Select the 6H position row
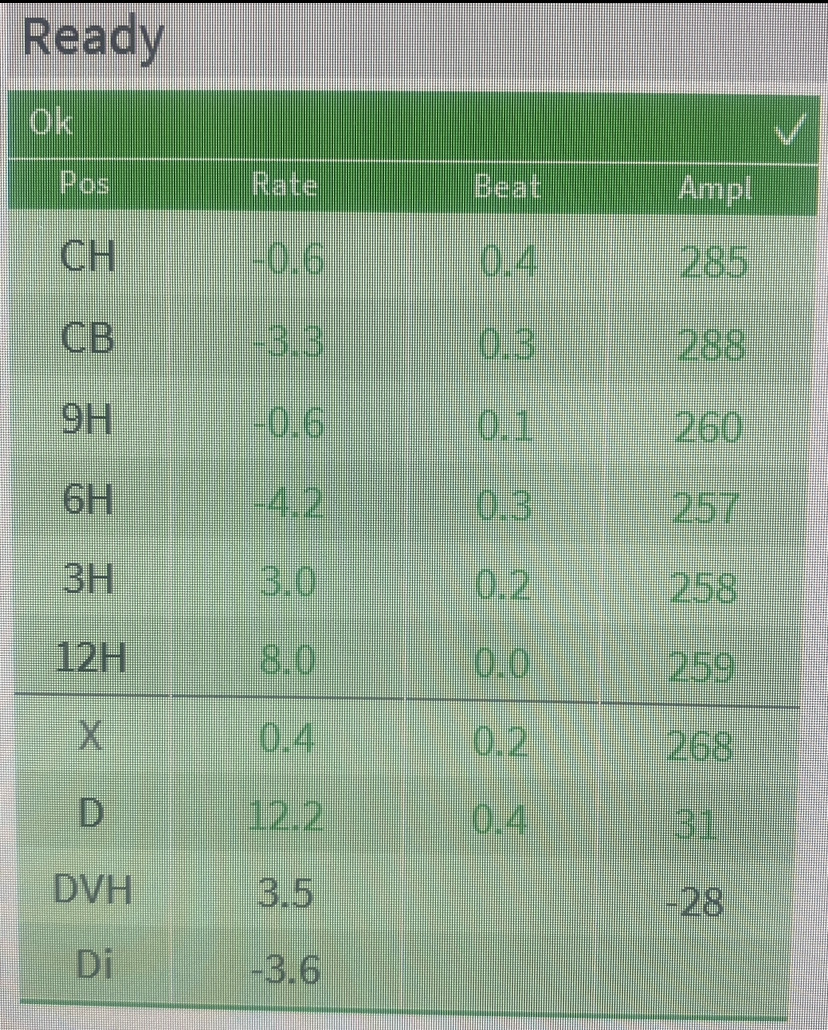The image size is (828, 1030). click(407, 503)
